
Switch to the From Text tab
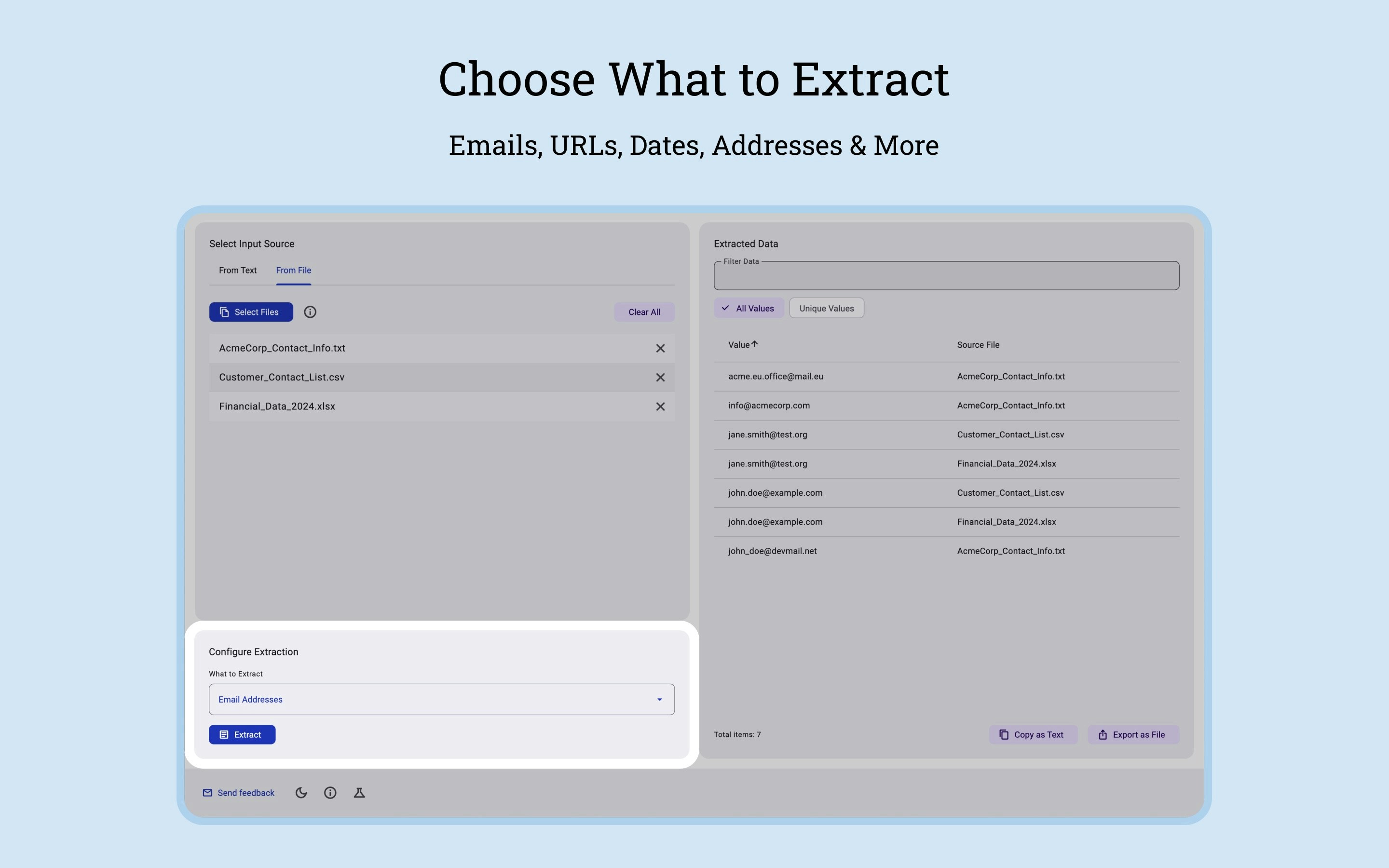237,270
